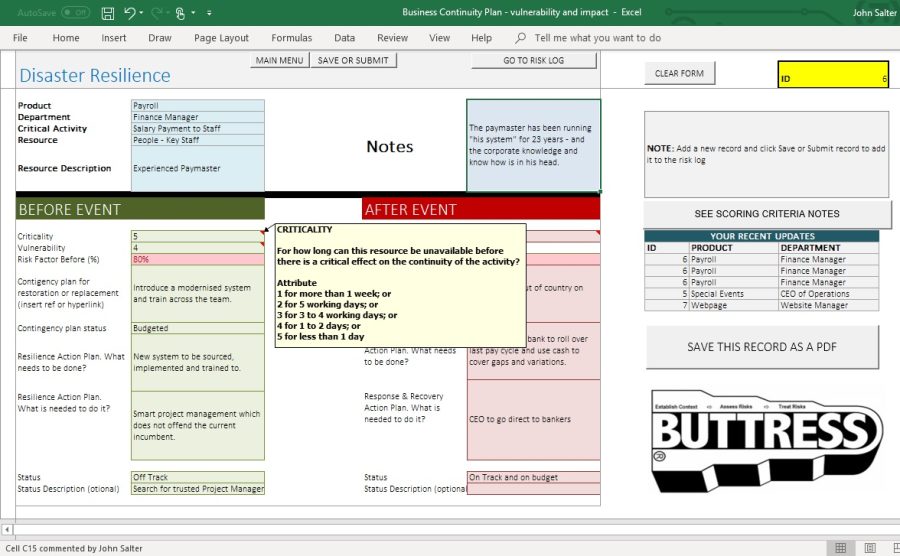This screenshot has height=556, width=900.
Task: Click the YOUR RECENT UPDATES table header
Action: pos(762,236)
